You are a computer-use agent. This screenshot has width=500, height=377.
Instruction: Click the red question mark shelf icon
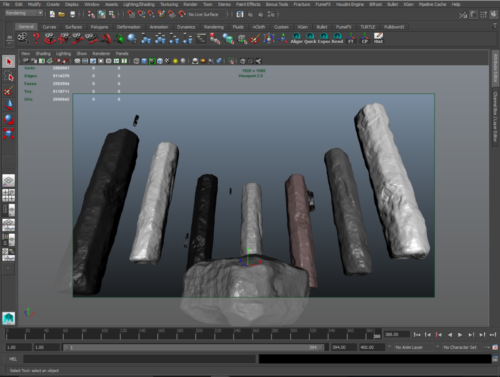[36, 38]
